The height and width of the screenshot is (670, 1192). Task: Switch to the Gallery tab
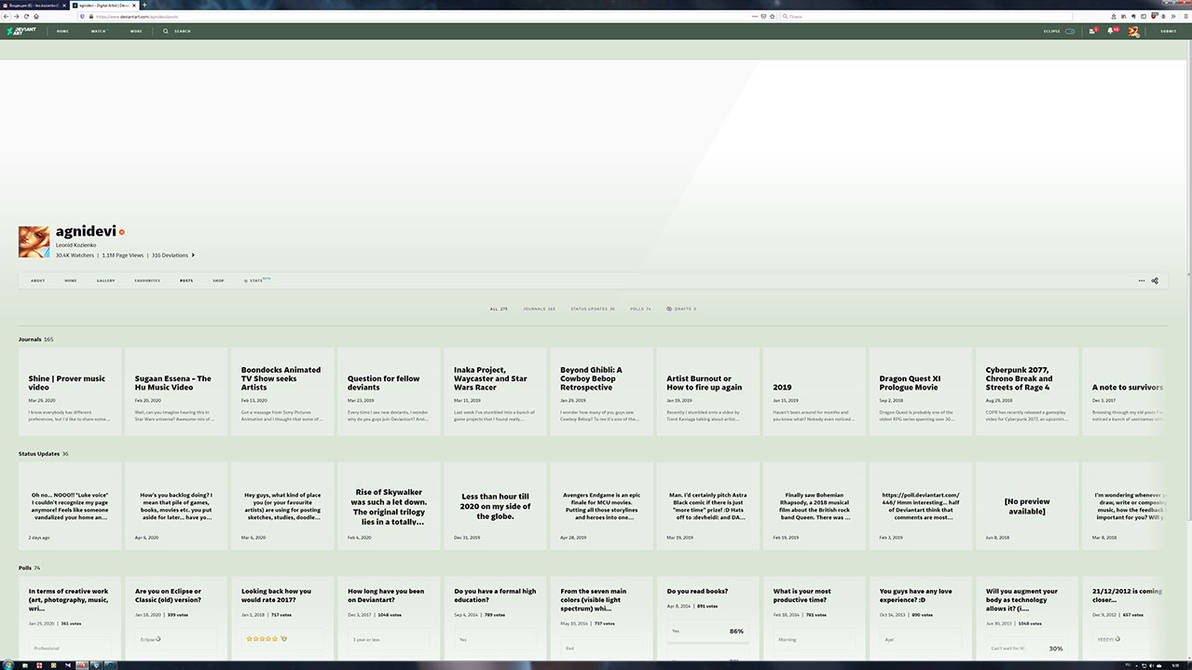point(106,281)
